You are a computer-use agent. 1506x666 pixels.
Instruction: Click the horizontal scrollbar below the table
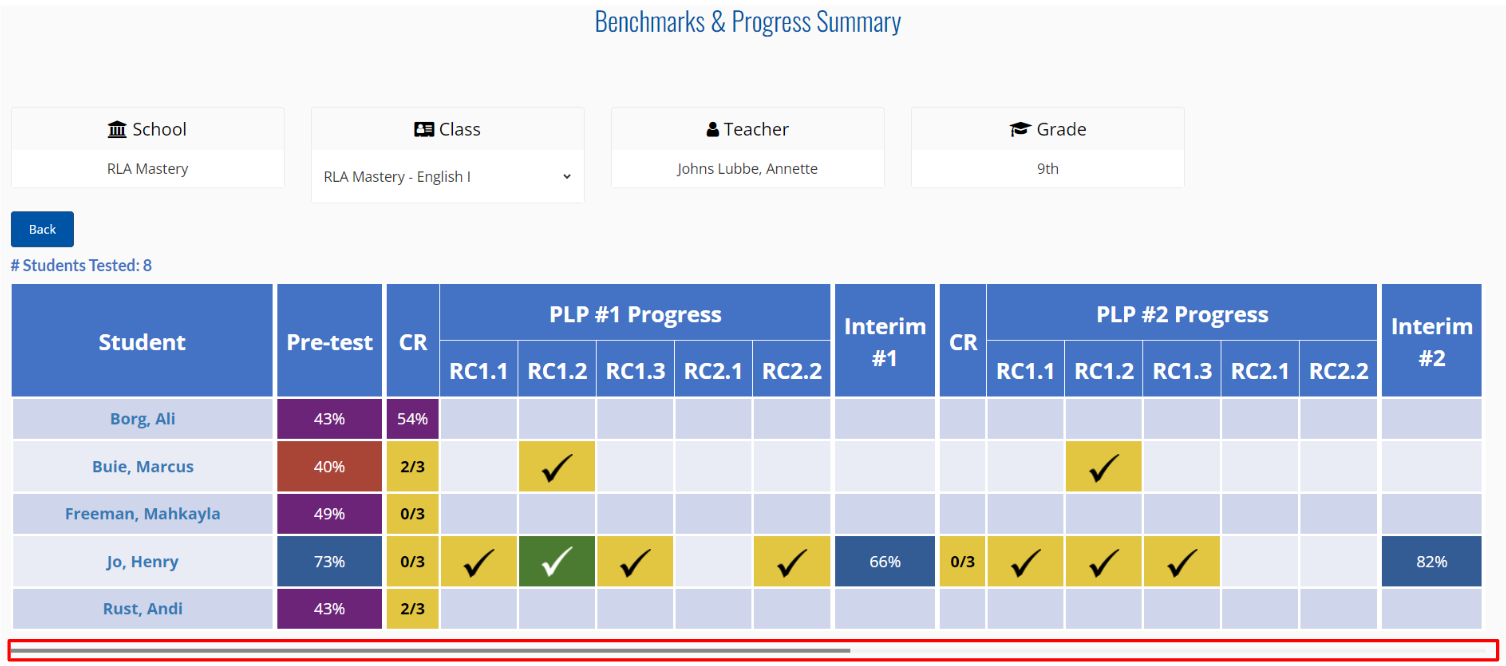point(753,650)
